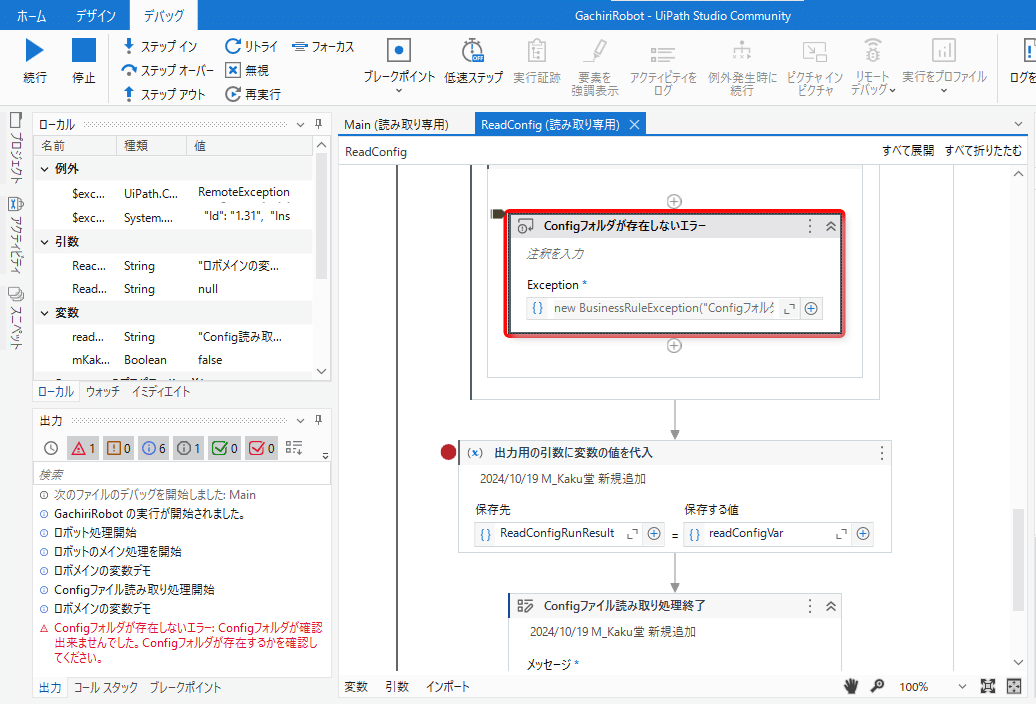
Task: Click the 続行 (Continue) play icon
Action: pos(34,50)
